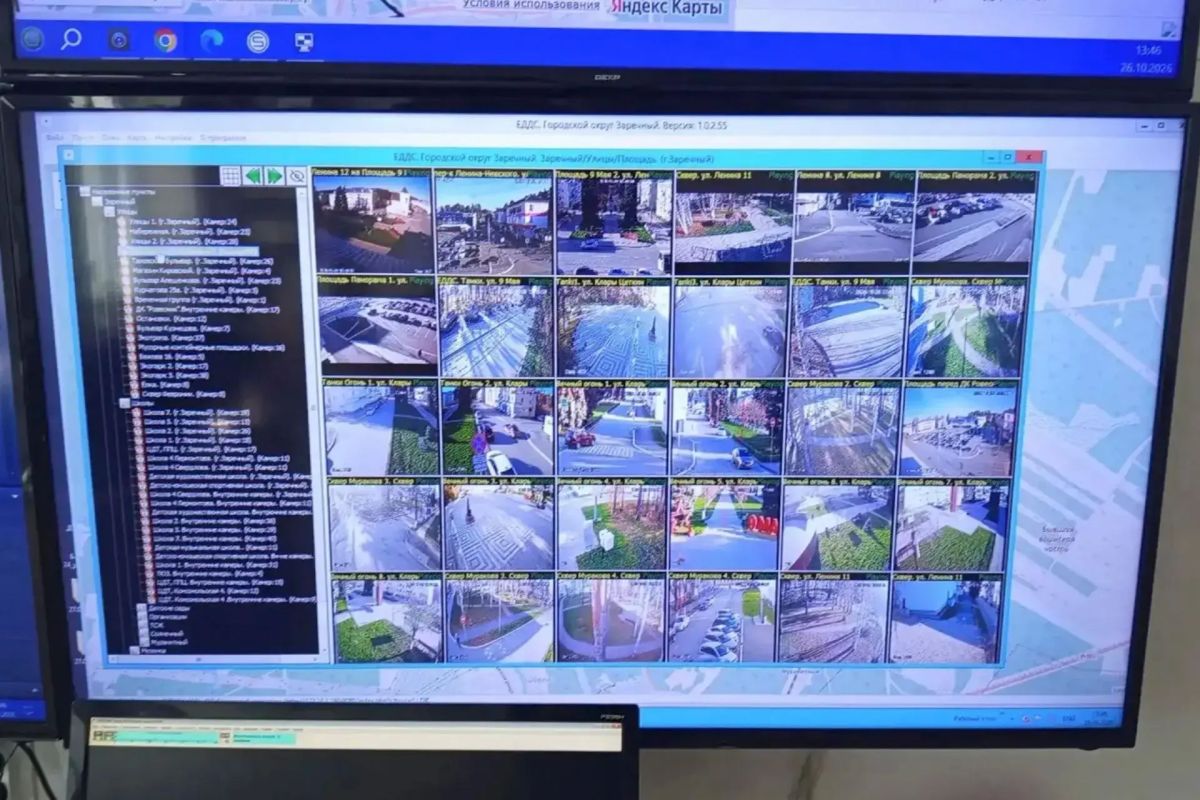Open the Яндекс Карты logo on top monitor
This screenshot has width=1200, height=800.
click(x=669, y=8)
